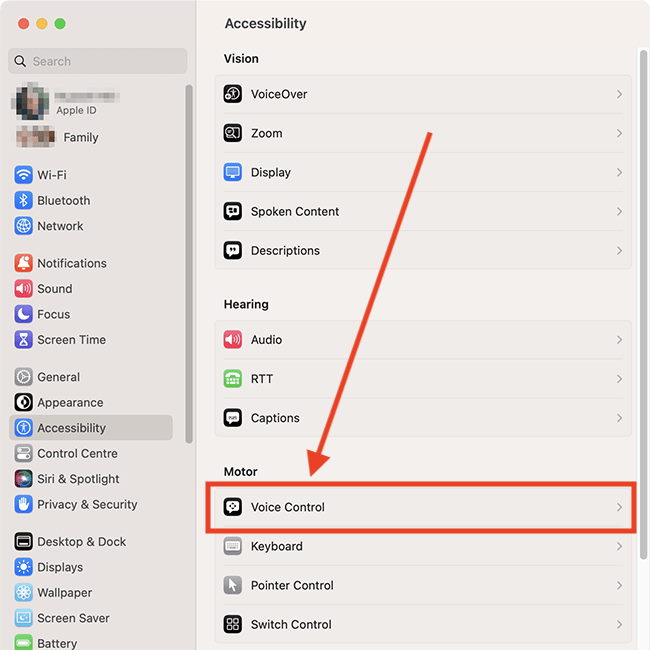Click the Switch Control grid icon
This screenshot has height=650, width=650.
[x=233, y=624]
